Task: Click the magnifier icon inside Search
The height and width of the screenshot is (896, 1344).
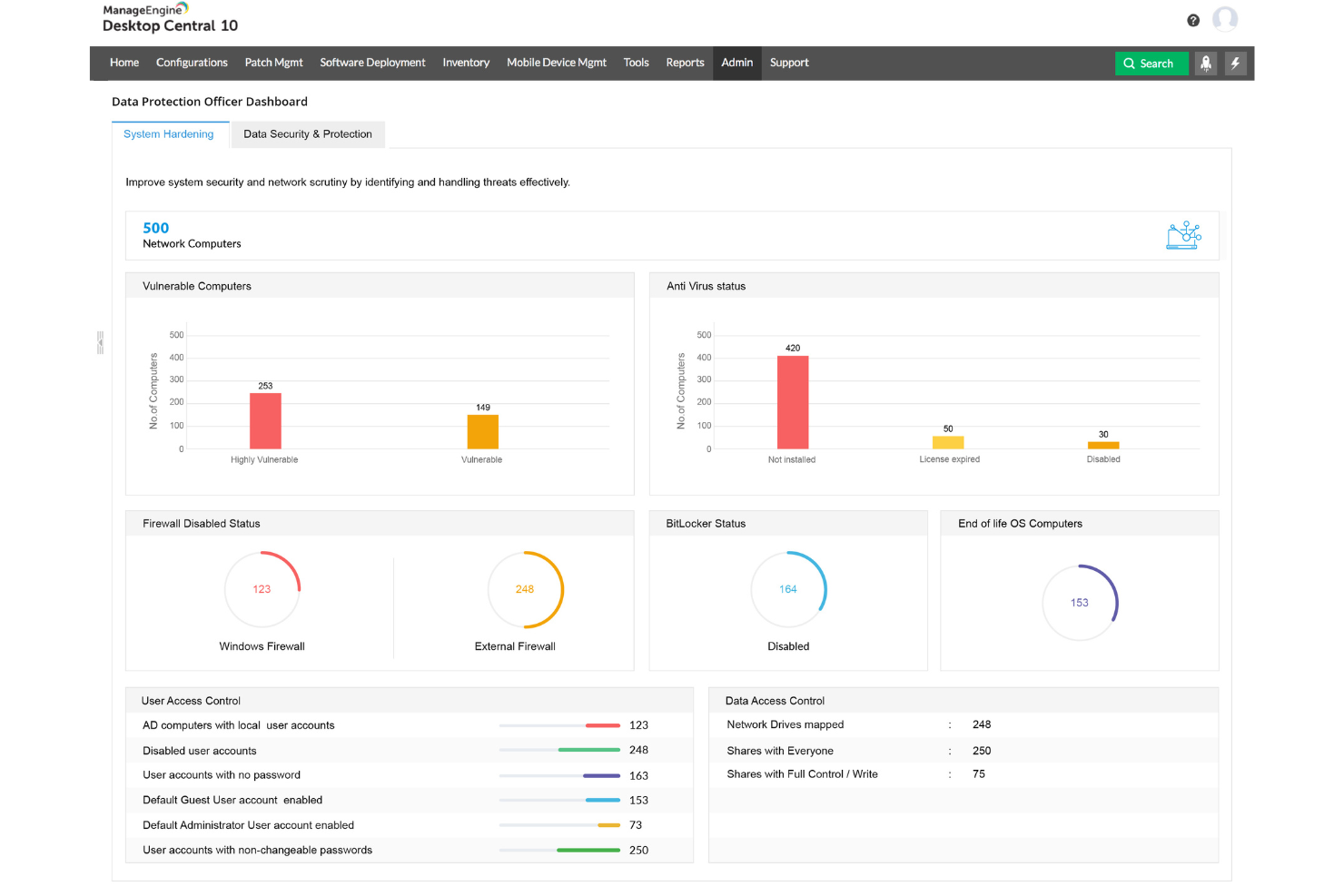Action: click(1129, 64)
